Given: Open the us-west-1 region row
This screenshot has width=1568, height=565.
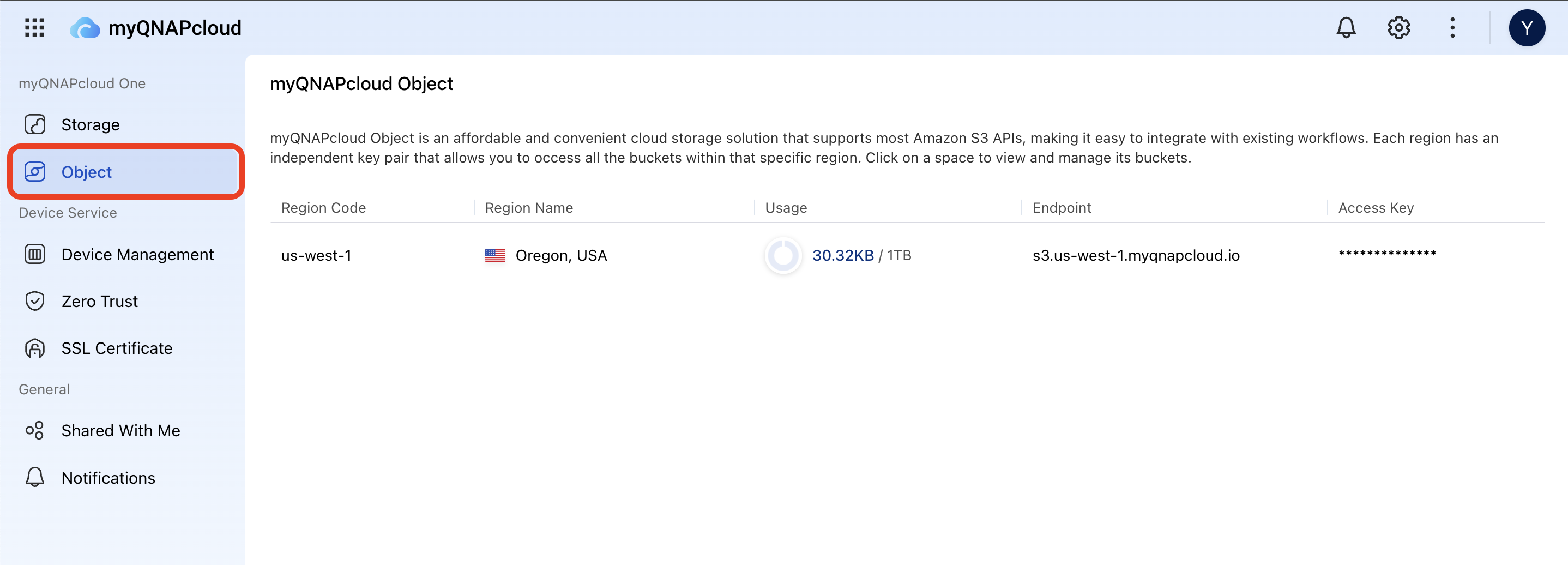Looking at the screenshot, I should coord(317,255).
